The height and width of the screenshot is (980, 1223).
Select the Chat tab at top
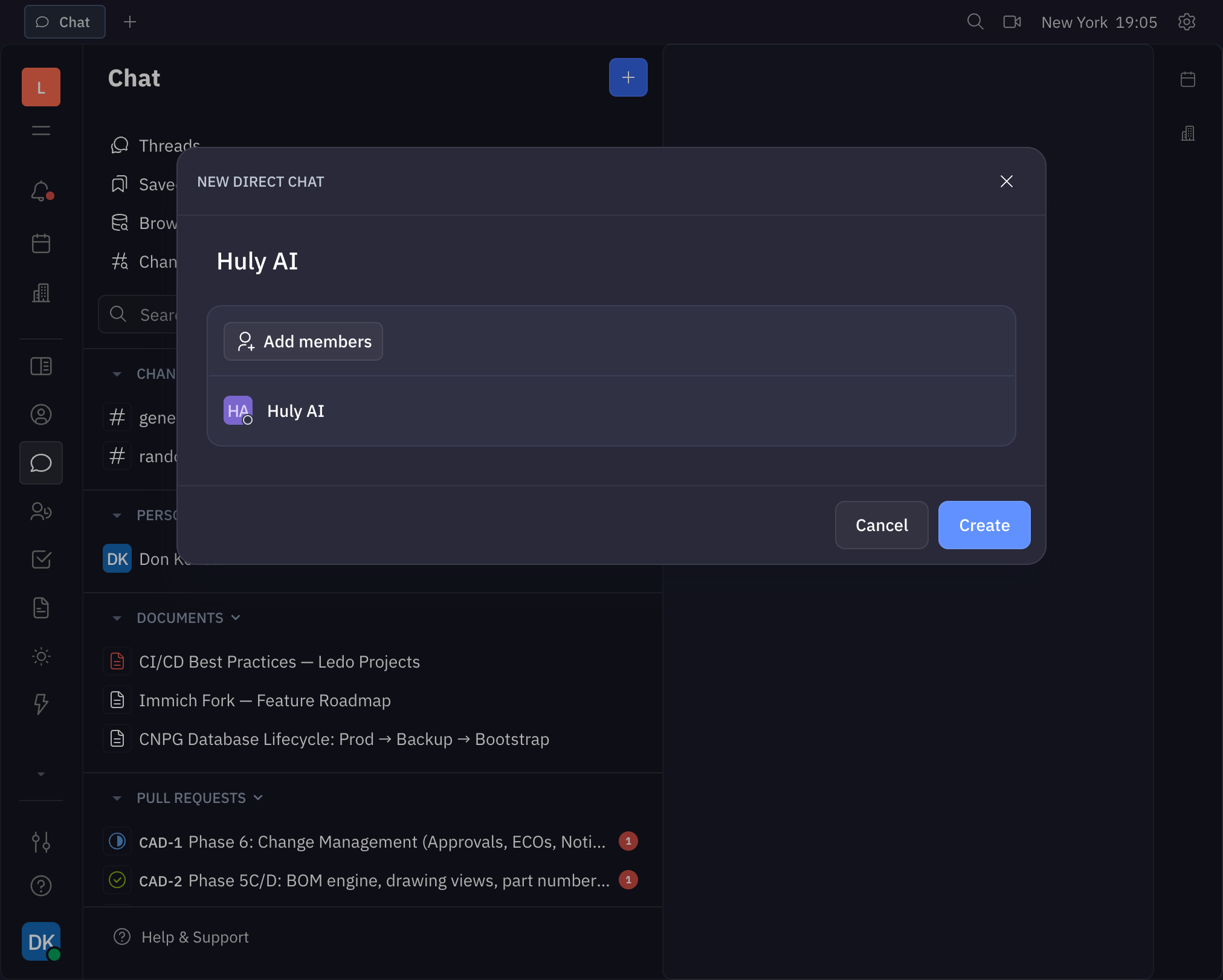pos(65,22)
